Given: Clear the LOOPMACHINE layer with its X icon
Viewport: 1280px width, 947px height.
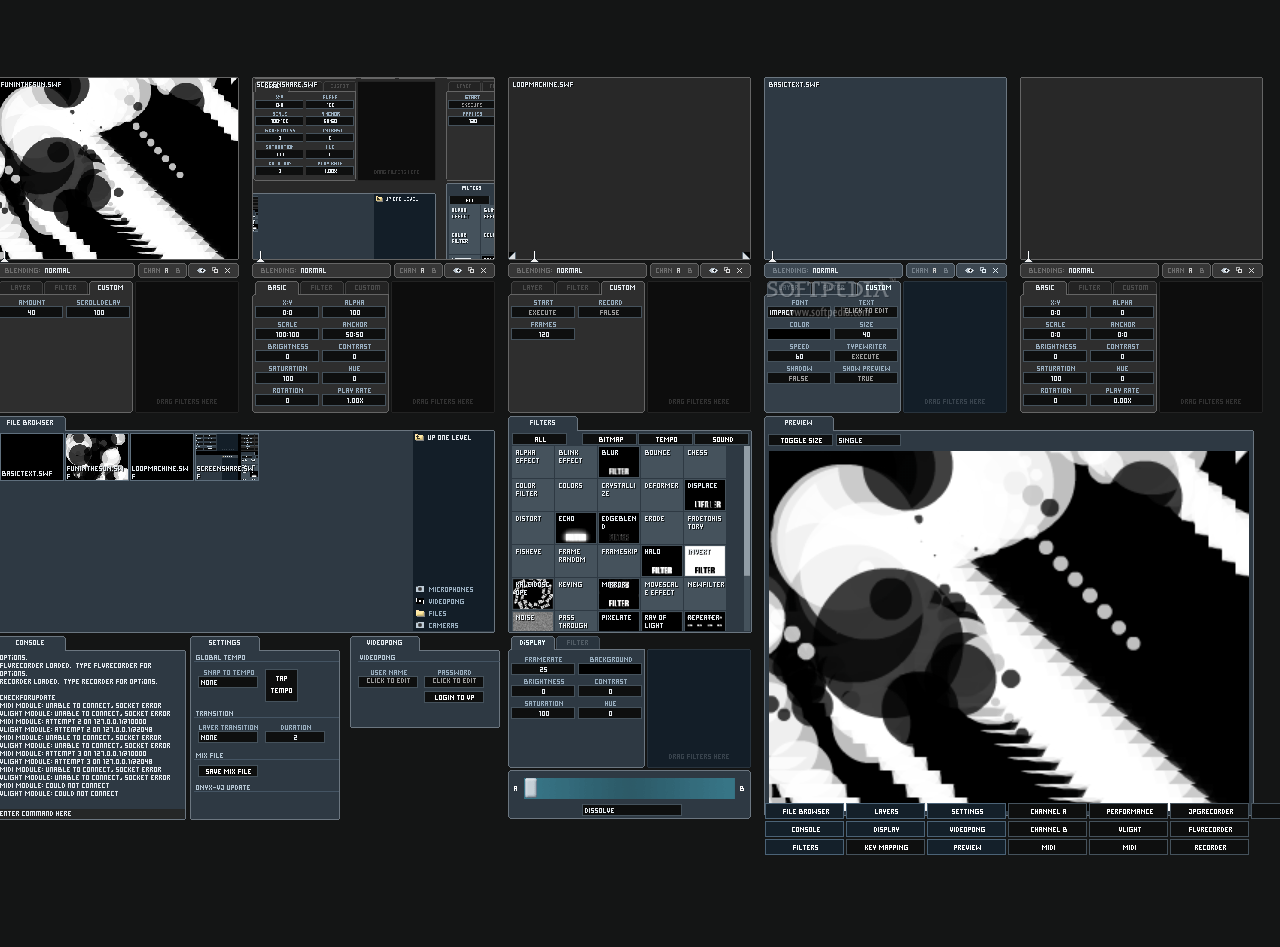Looking at the screenshot, I should (739, 270).
